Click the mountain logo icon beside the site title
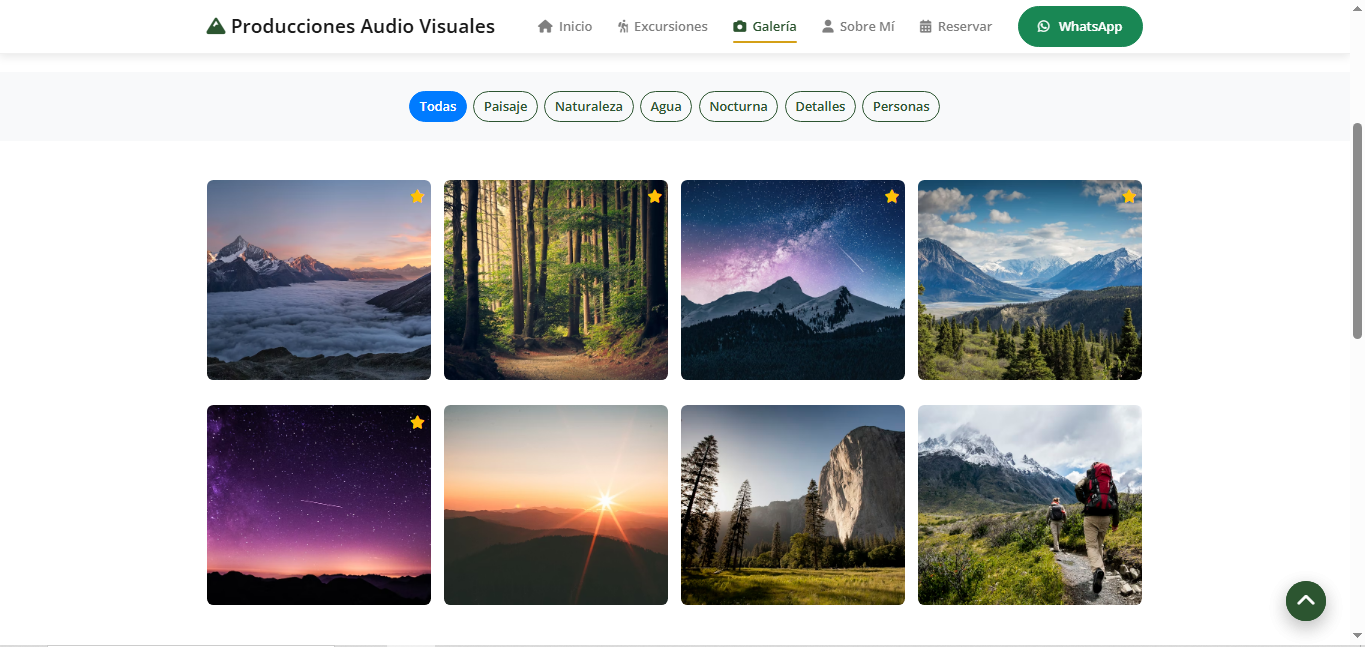The height and width of the screenshot is (647, 1365). pos(216,27)
